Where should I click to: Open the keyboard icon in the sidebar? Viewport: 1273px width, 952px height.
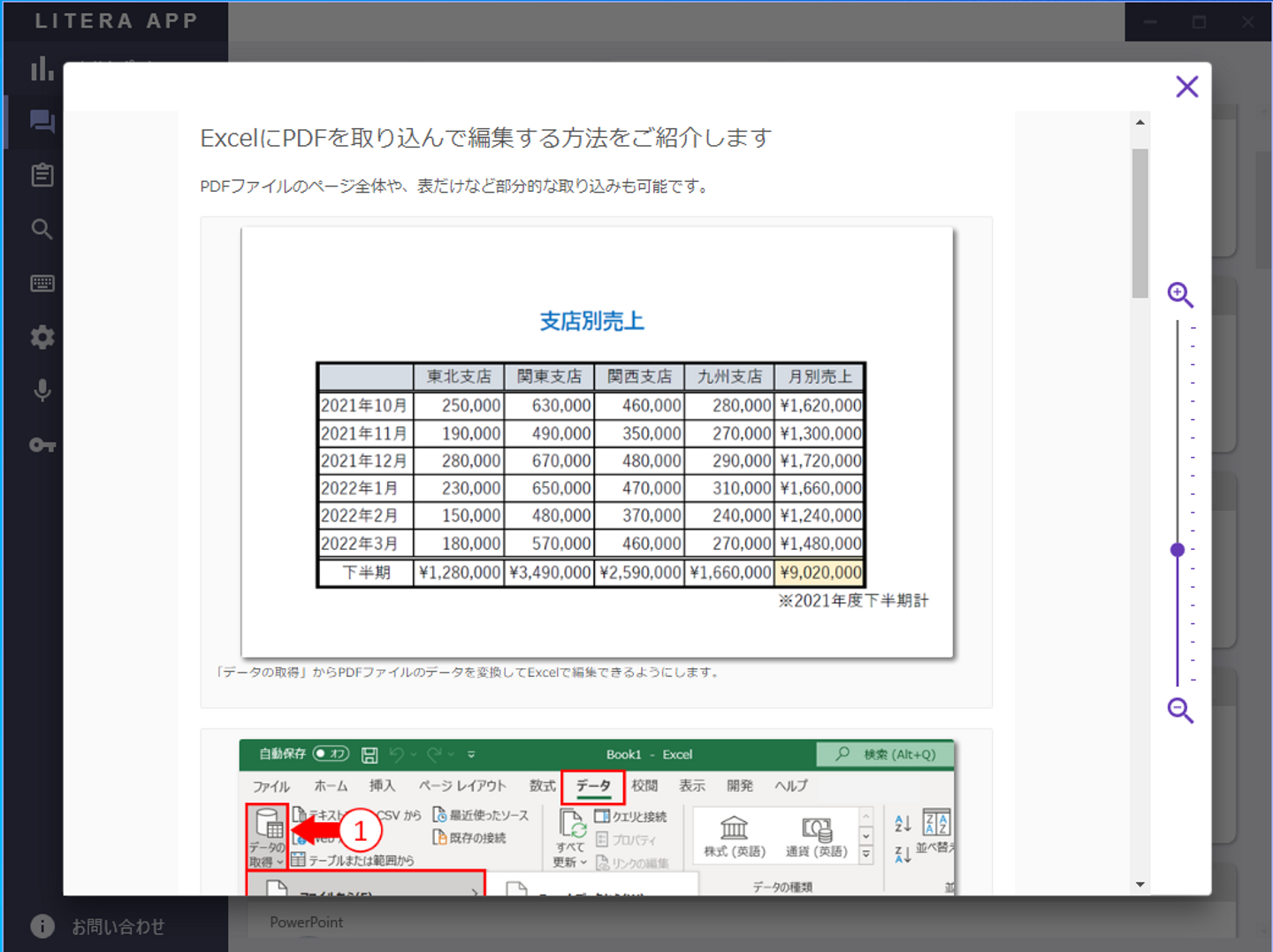(x=42, y=283)
